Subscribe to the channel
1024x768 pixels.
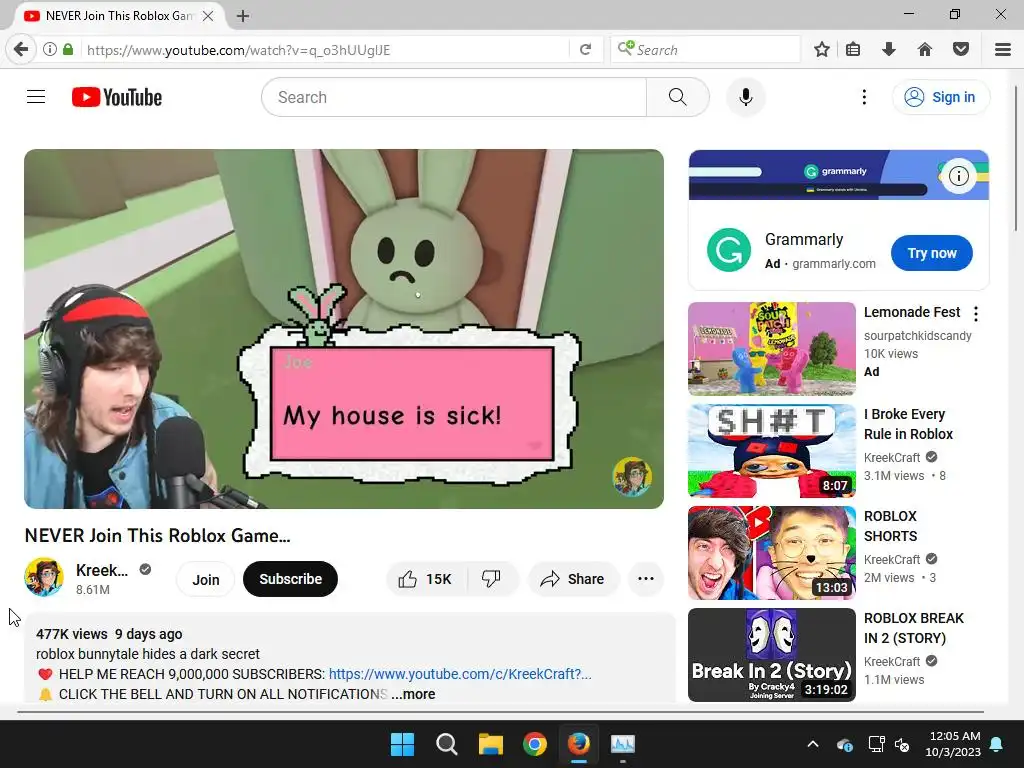(291, 579)
